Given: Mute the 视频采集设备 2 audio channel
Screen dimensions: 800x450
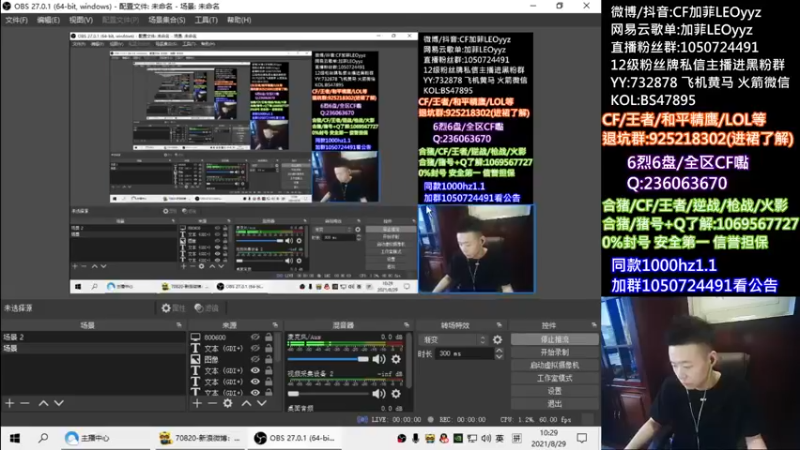Looking at the screenshot, I should point(379,393).
